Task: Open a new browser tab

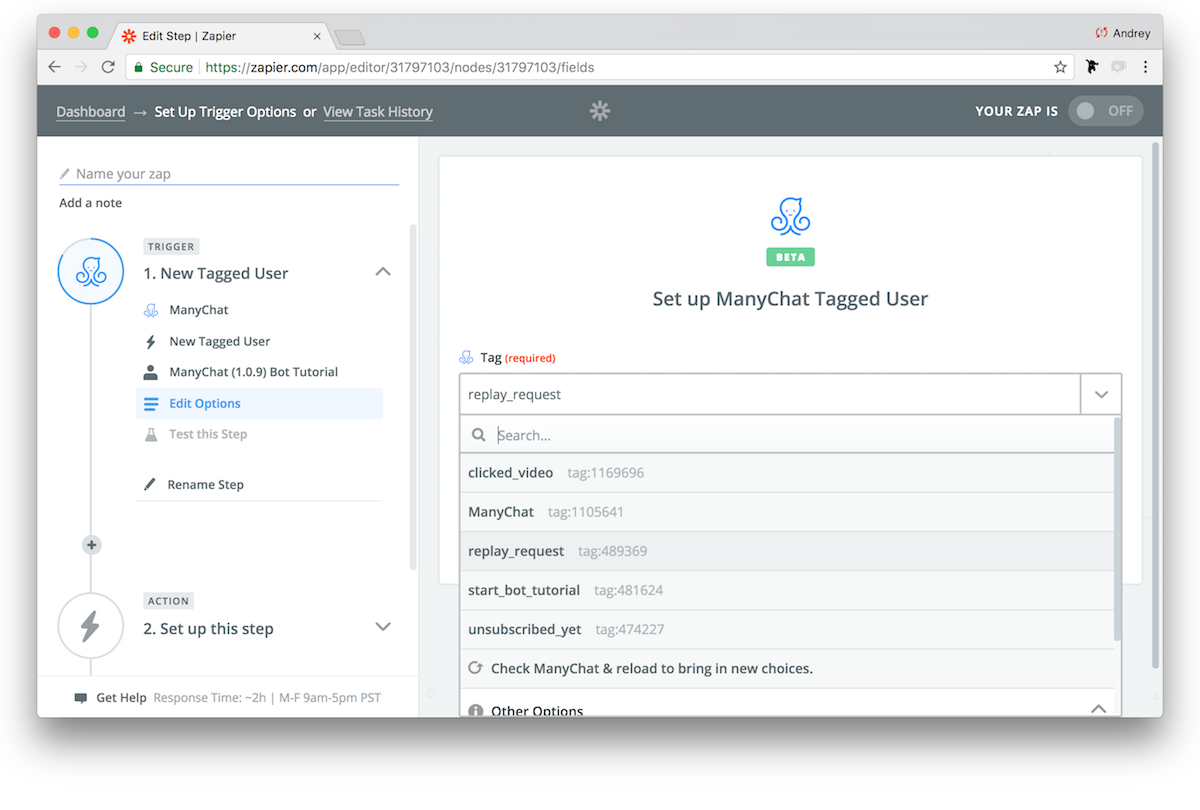Action: 349,37
